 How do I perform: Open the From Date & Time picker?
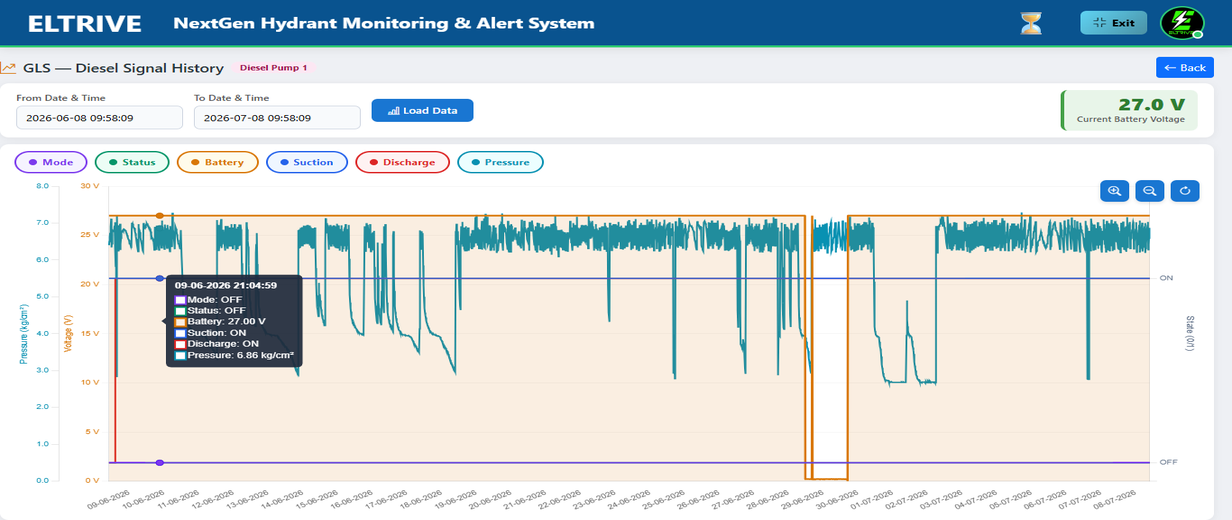pos(99,117)
